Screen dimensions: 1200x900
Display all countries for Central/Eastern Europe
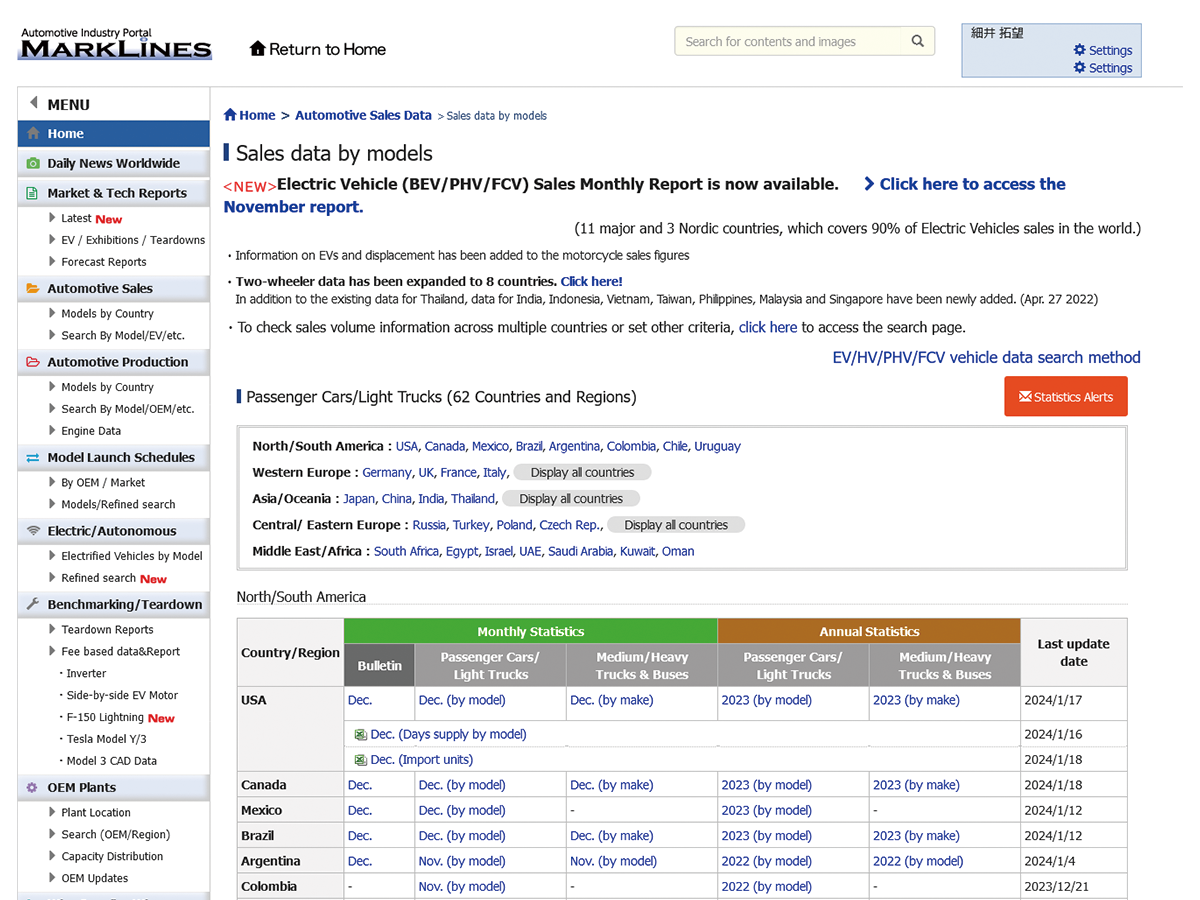pos(676,524)
